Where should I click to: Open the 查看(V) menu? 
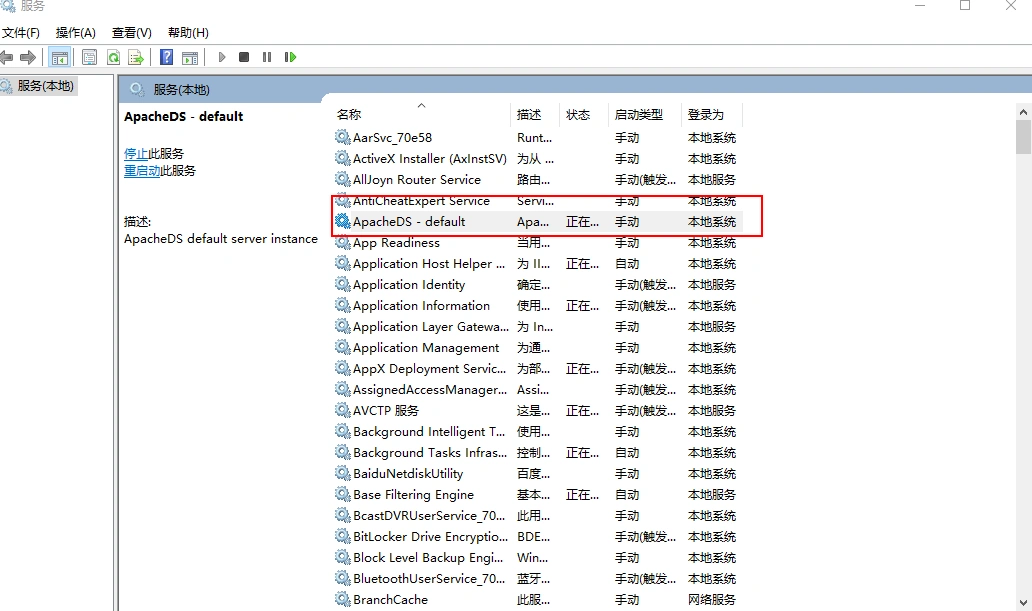(x=132, y=33)
